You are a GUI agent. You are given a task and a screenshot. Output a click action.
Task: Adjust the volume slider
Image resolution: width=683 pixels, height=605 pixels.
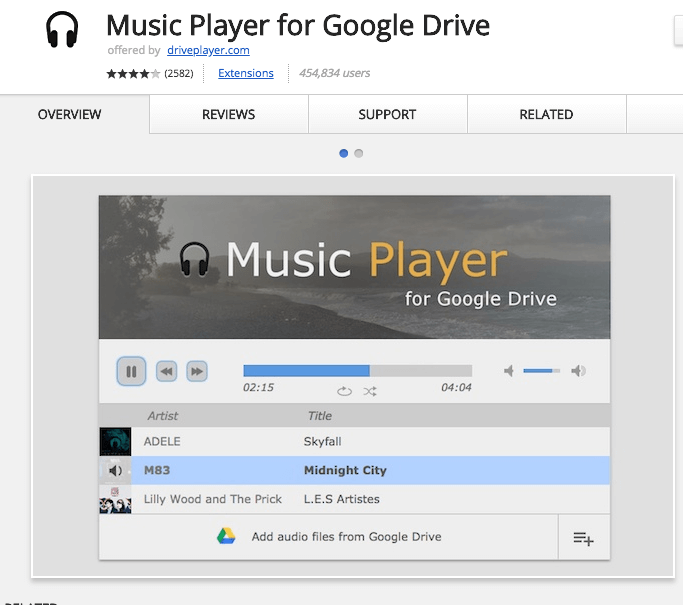coord(541,371)
